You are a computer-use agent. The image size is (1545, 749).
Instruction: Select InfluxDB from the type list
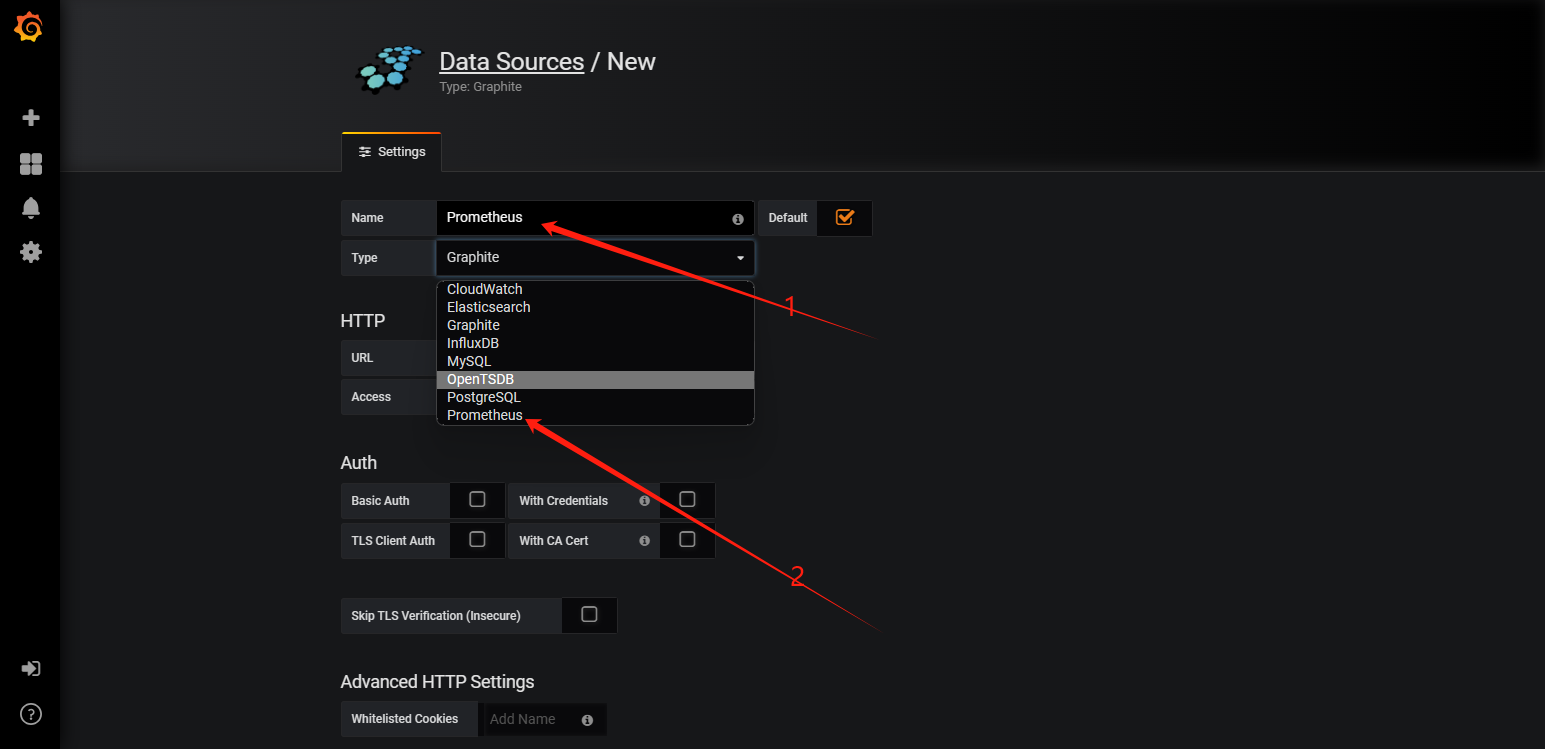pyautogui.click(x=595, y=343)
